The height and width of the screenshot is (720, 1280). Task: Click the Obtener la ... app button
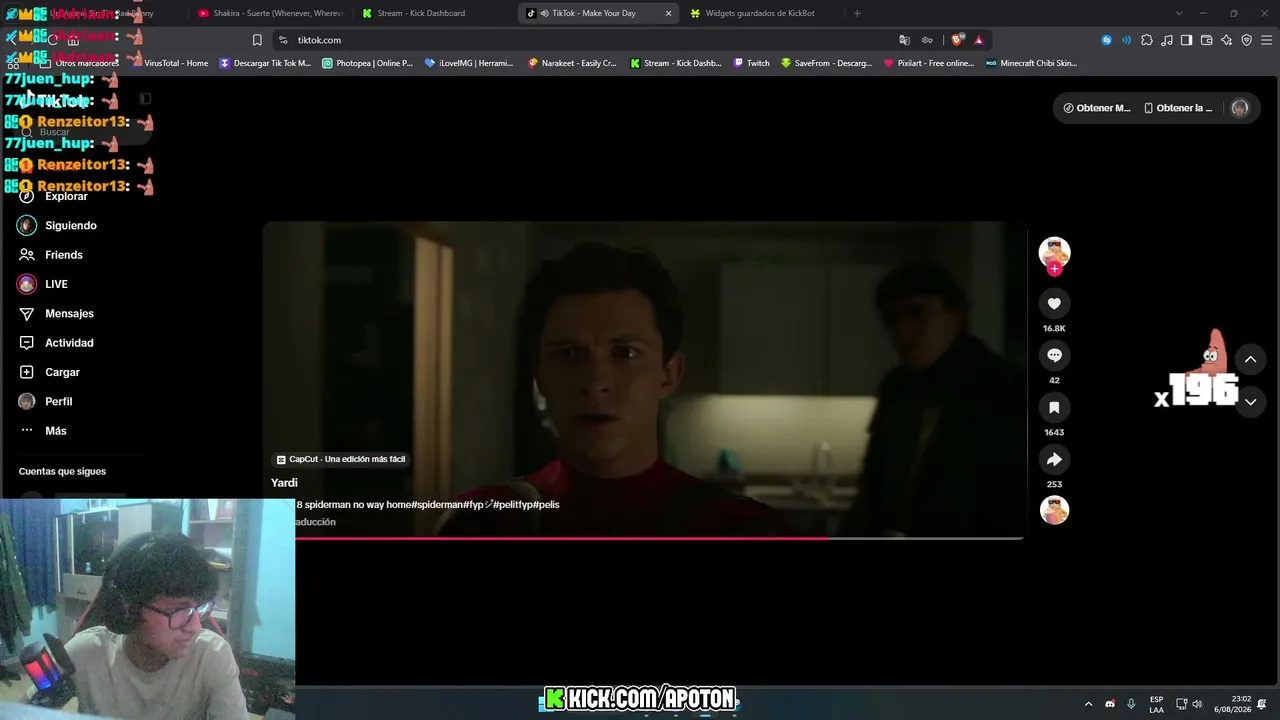[1178, 108]
